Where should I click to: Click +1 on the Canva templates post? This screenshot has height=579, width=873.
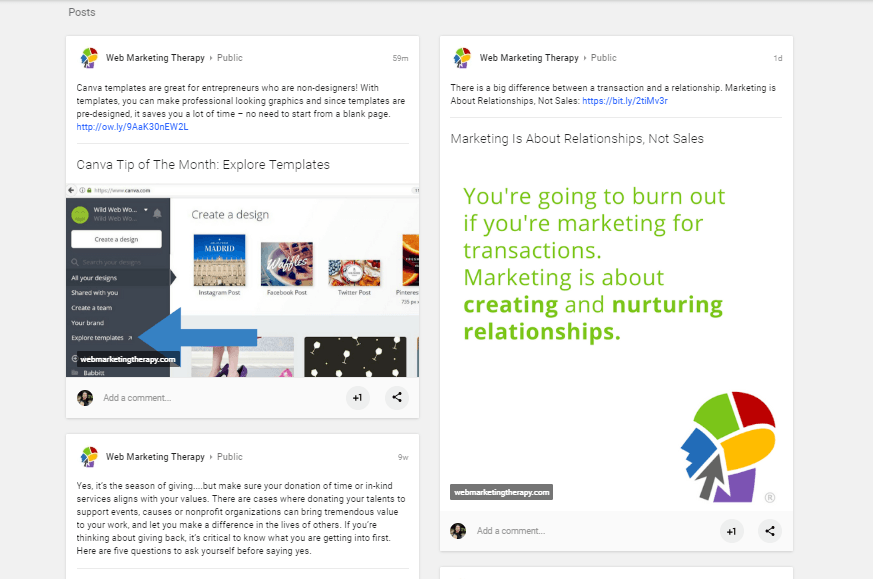[357, 398]
